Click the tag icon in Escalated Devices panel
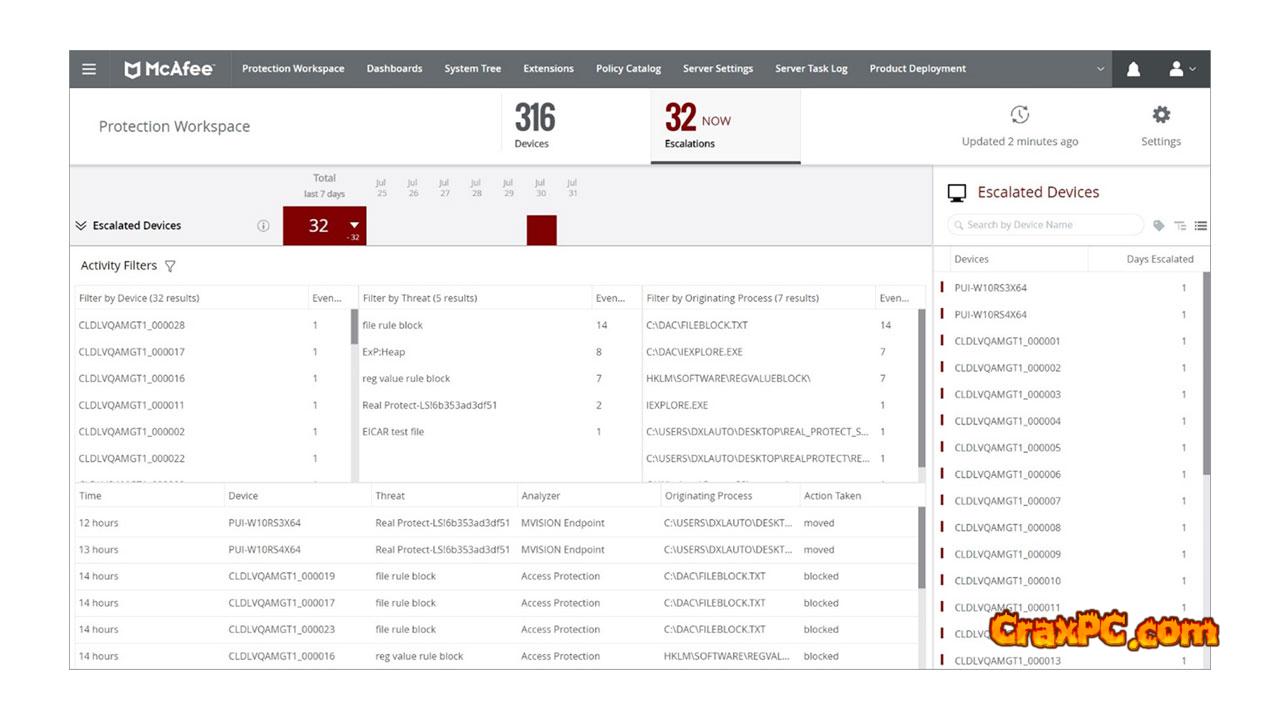 pyautogui.click(x=1159, y=226)
